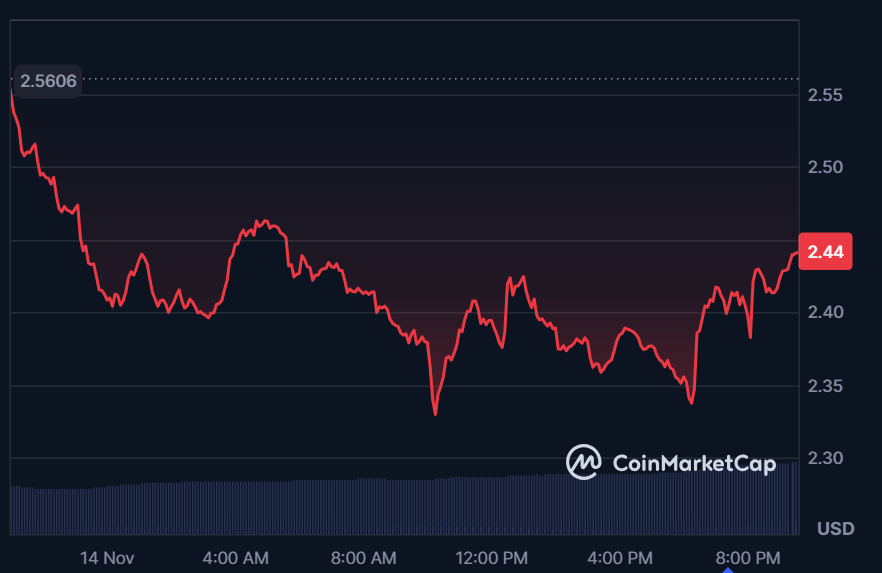
Task: Click the USD currency label
Action: (833, 528)
